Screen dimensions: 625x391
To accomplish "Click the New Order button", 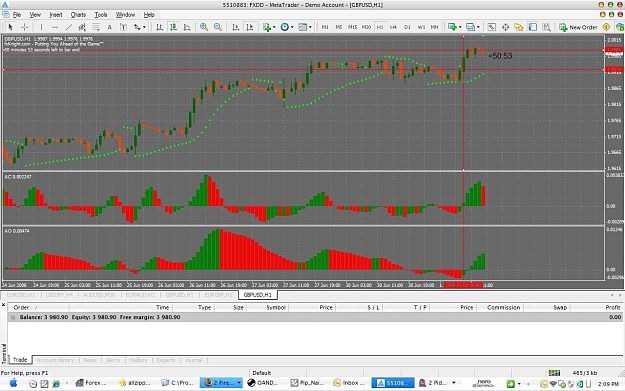I will click(x=578, y=27).
